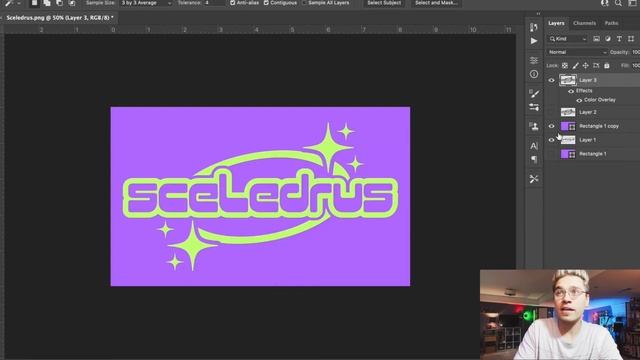Open the History panel icon in the dock
This screenshot has height=360, width=640.
[x=533, y=27]
